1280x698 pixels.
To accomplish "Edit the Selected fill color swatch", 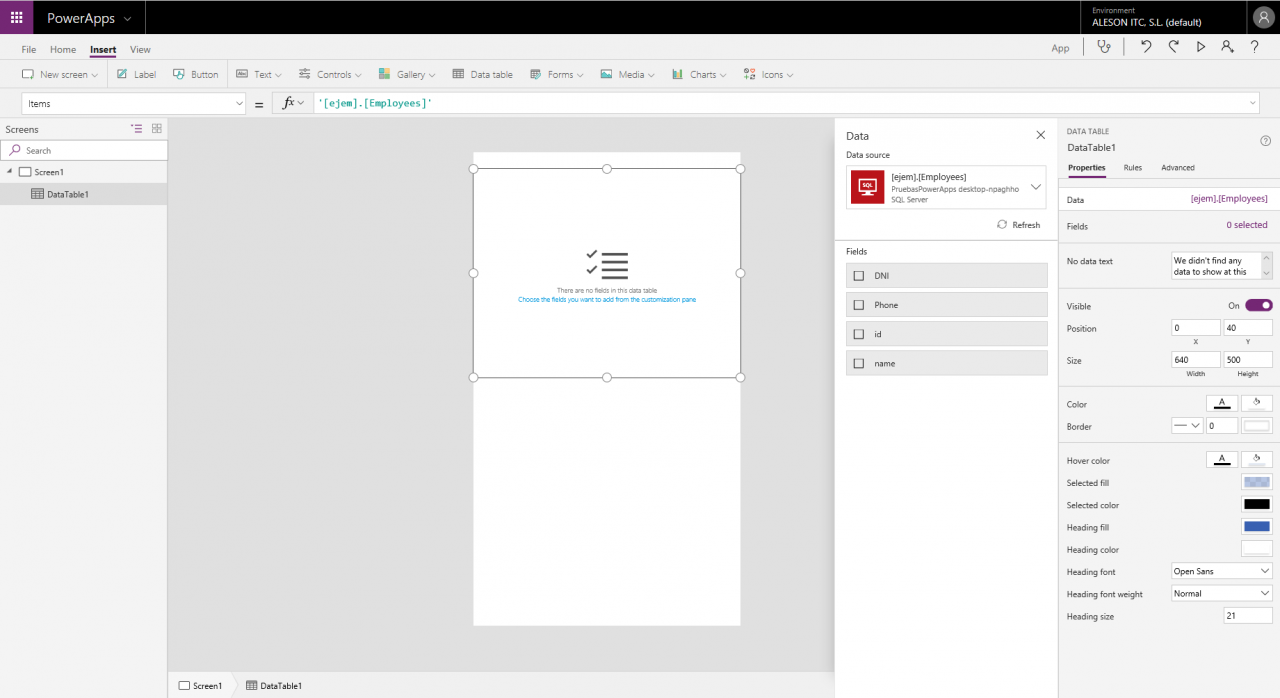I will tap(1256, 482).
